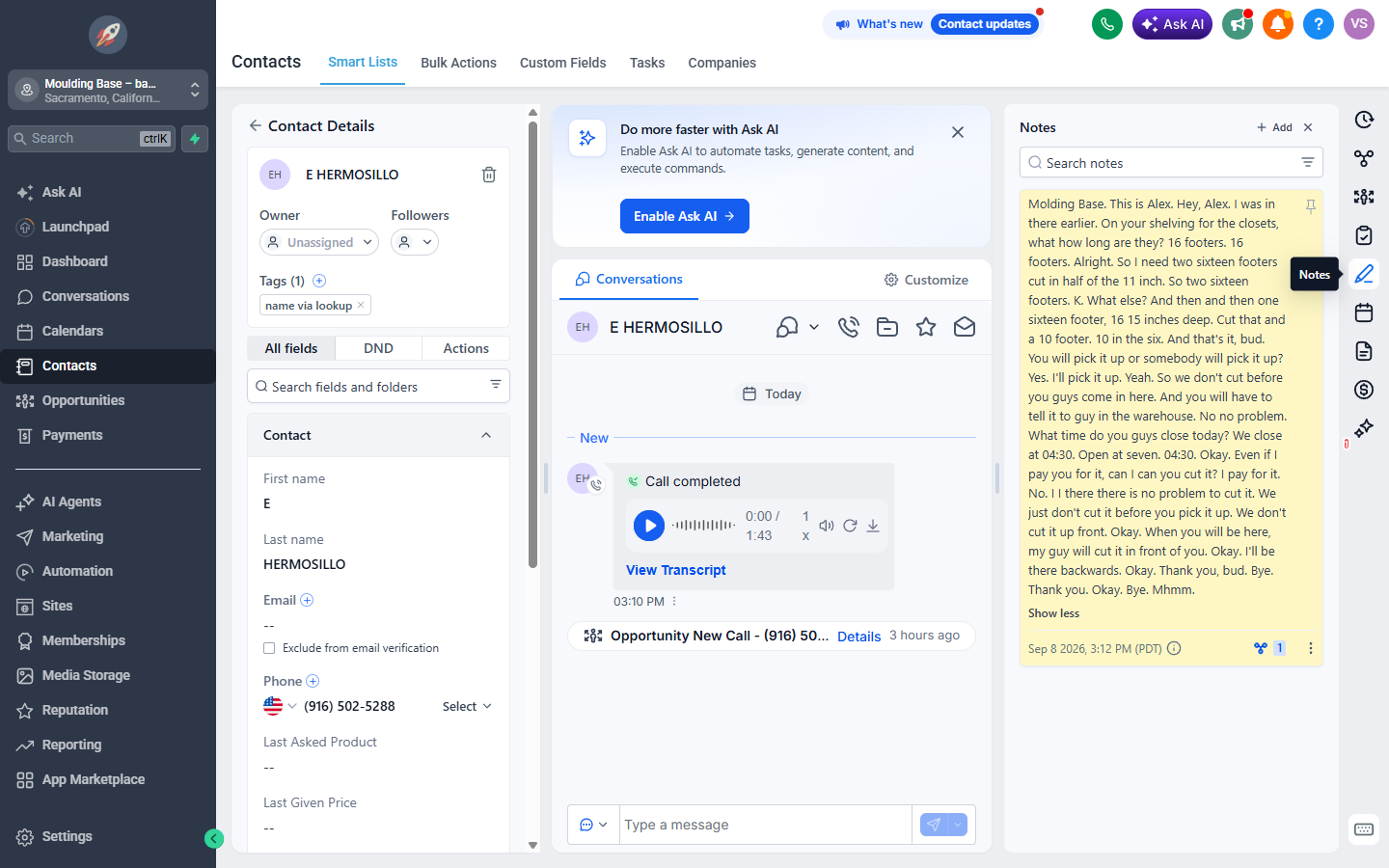
Task: Add a new tag with plus icon
Action: click(319, 281)
